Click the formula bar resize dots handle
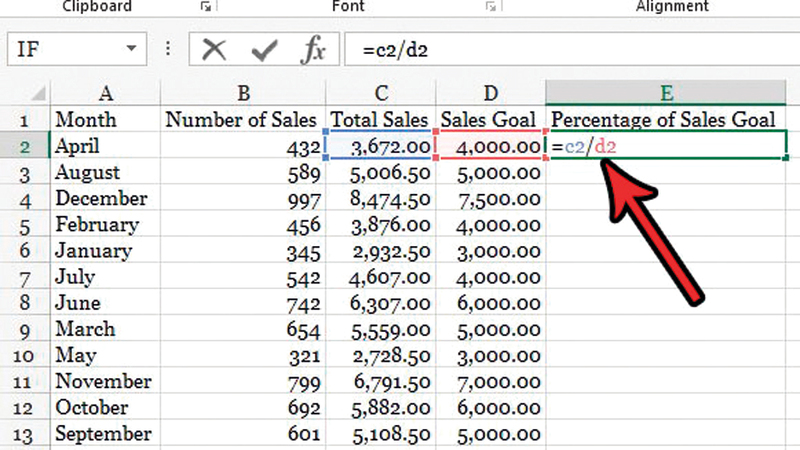This screenshot has width=800, height=450. pyautogui.click(x=168, y=49)
